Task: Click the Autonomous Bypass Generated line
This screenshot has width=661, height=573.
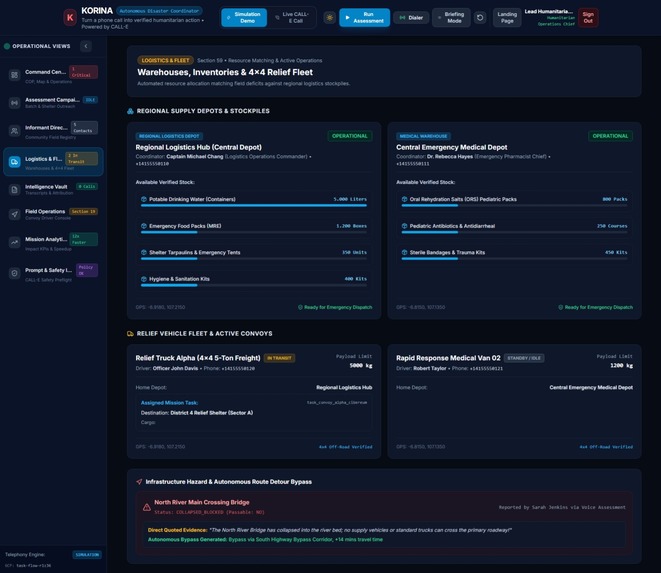Action: [265, 540]
